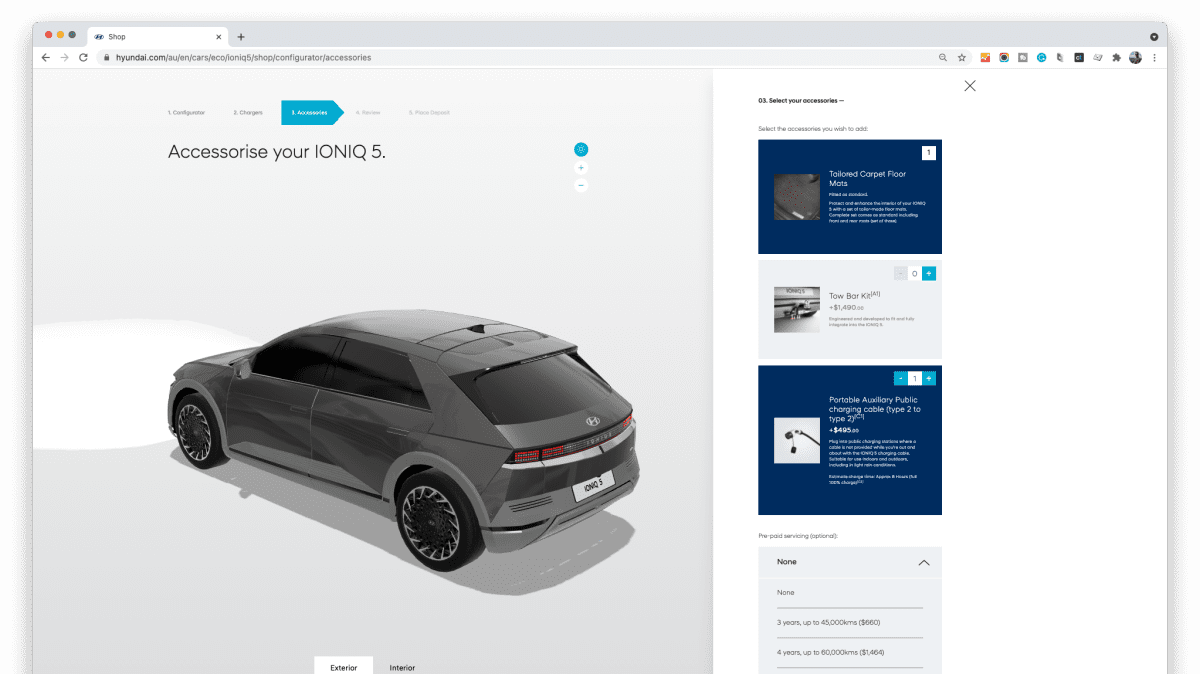Click the Tow Bar Kit title
This screenshot has width=1200, height=674.
tap(854, 296)
